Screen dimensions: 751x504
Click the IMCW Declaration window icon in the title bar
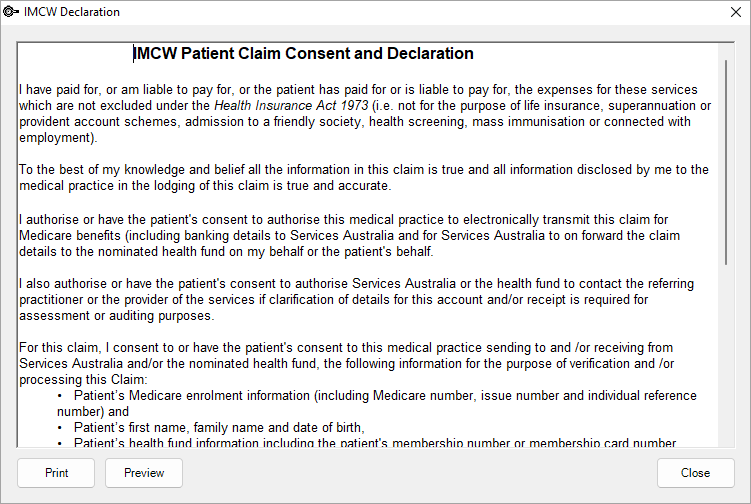(x=11, y=12)
